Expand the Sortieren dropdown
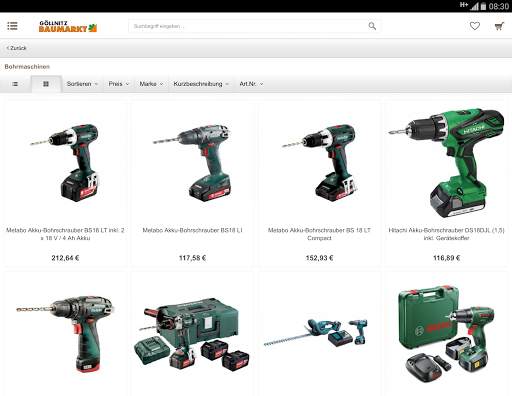The image size is (512, 396). [x=82, y=84]
